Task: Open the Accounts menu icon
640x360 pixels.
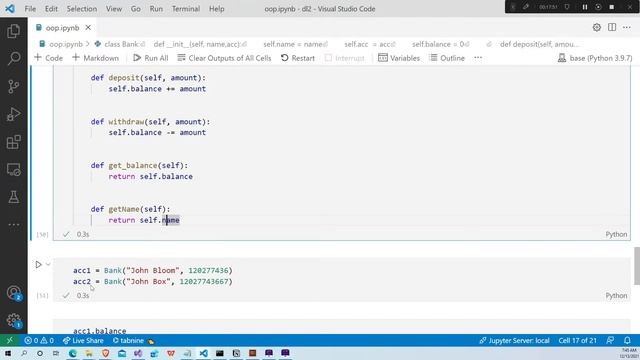Action: point(13,293)
